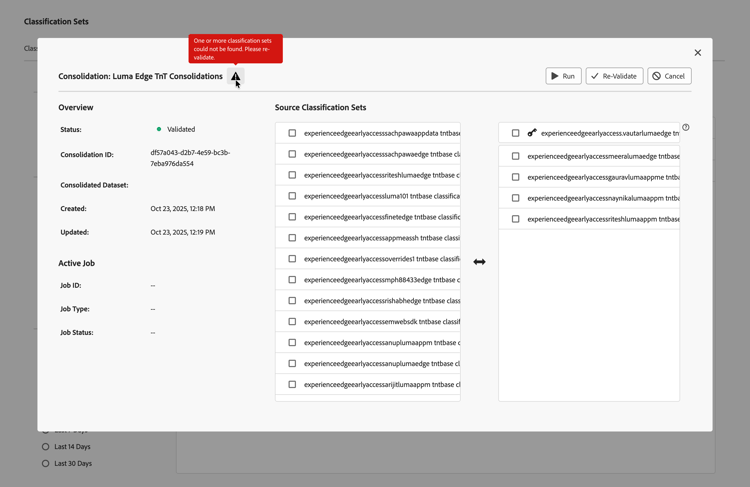Select Last 30 Days radio option
750x487 pixels.
pos(45,464)
